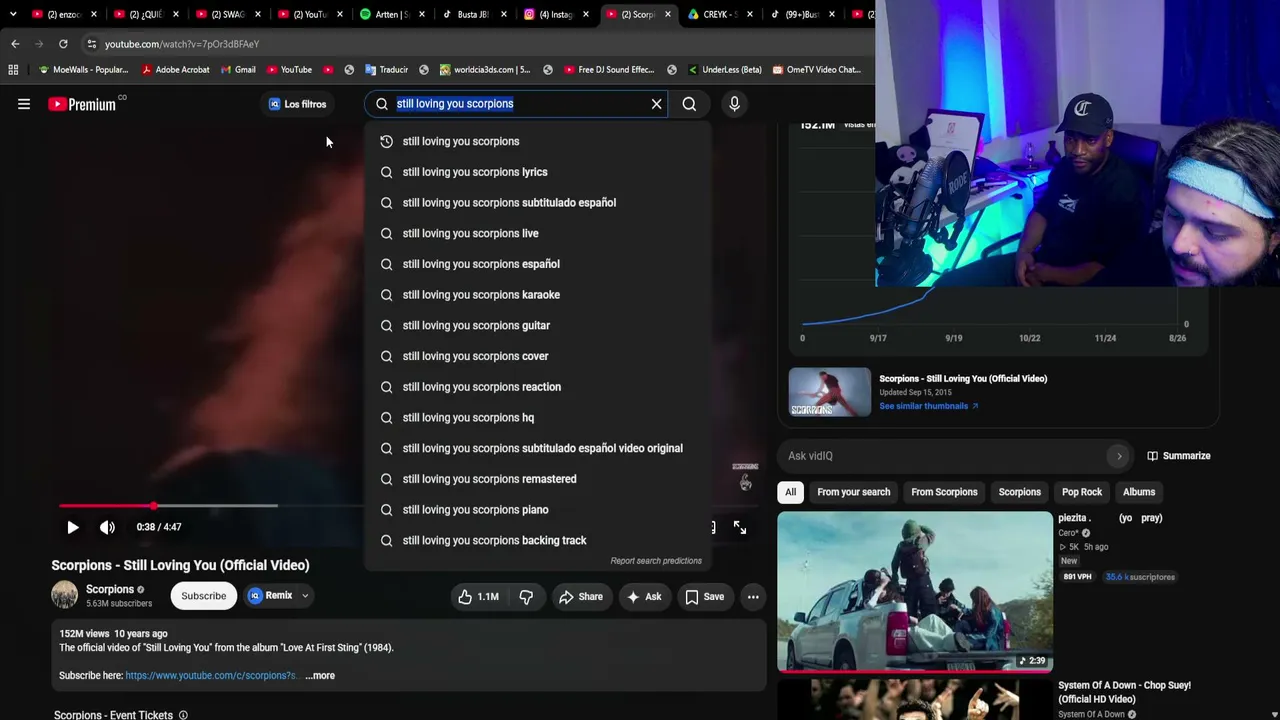Open Free DJ Sound Effects bookmark

(x=609, y=70)
